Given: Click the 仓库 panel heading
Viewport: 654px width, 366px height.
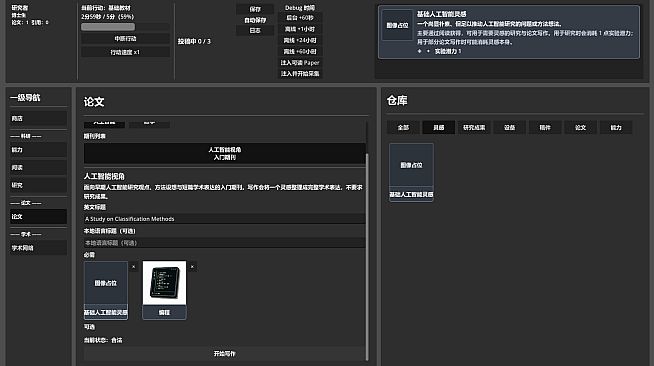Looking at the screenshot, I should coord(397,101).
